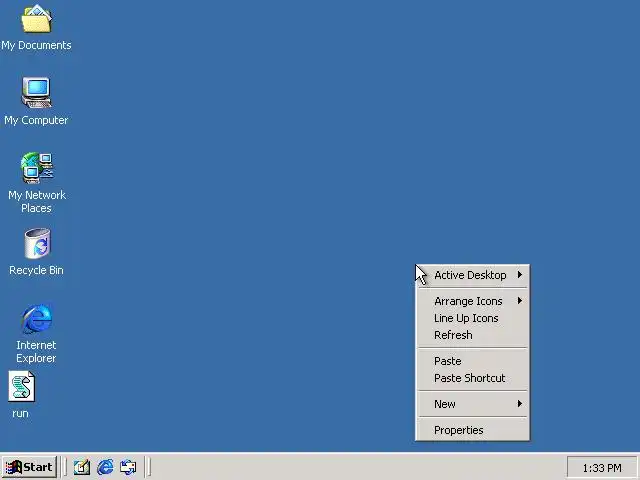This screenshot has width=640, height=480.
Task: Click Show Desktop in Quick Launch
Action: (x=82, y=467)
